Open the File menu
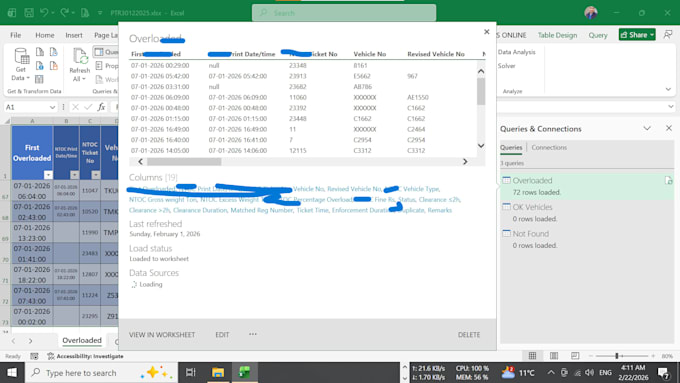Viewport: 680px width, 383px height. 16,35
